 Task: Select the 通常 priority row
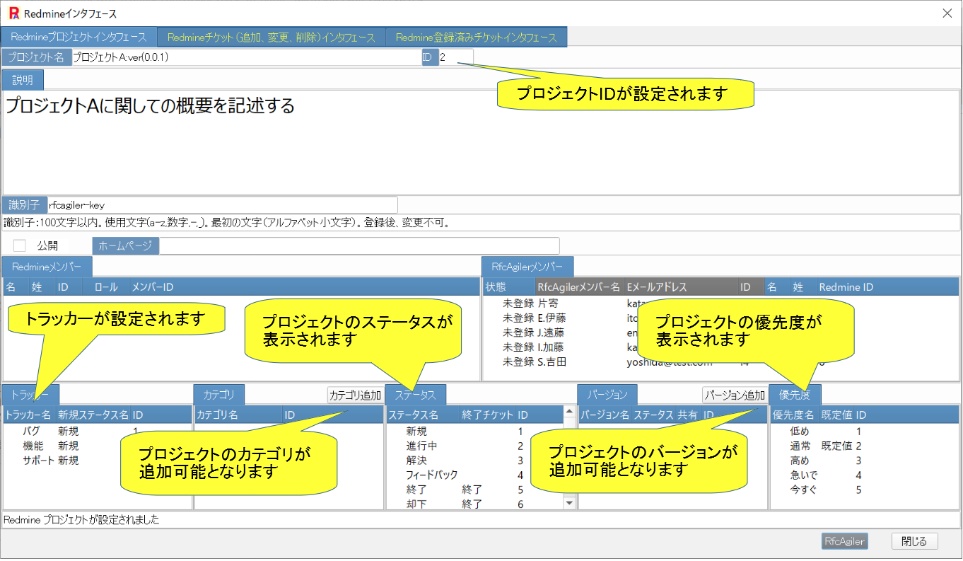(x=864, y=446)
